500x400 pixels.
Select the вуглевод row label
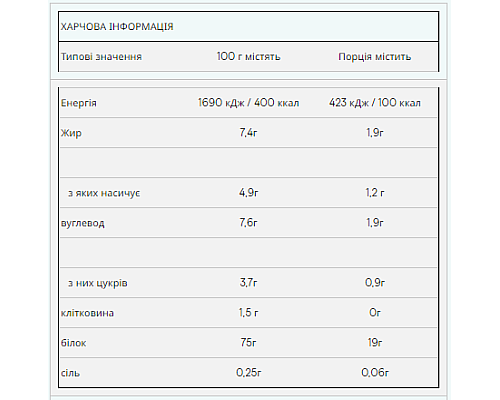pyautogui.click(x=83, y=223)
